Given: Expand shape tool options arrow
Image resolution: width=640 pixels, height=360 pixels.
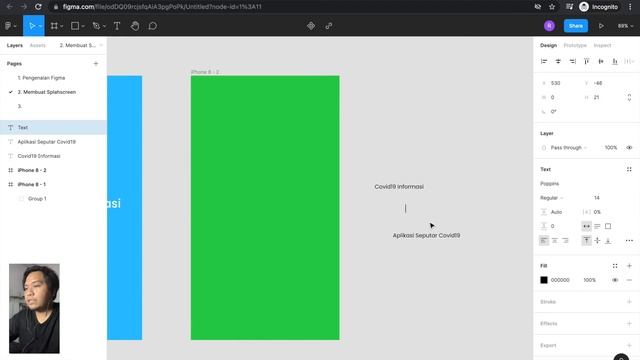Looking at the screenshot, I should [x=83, y=26].
